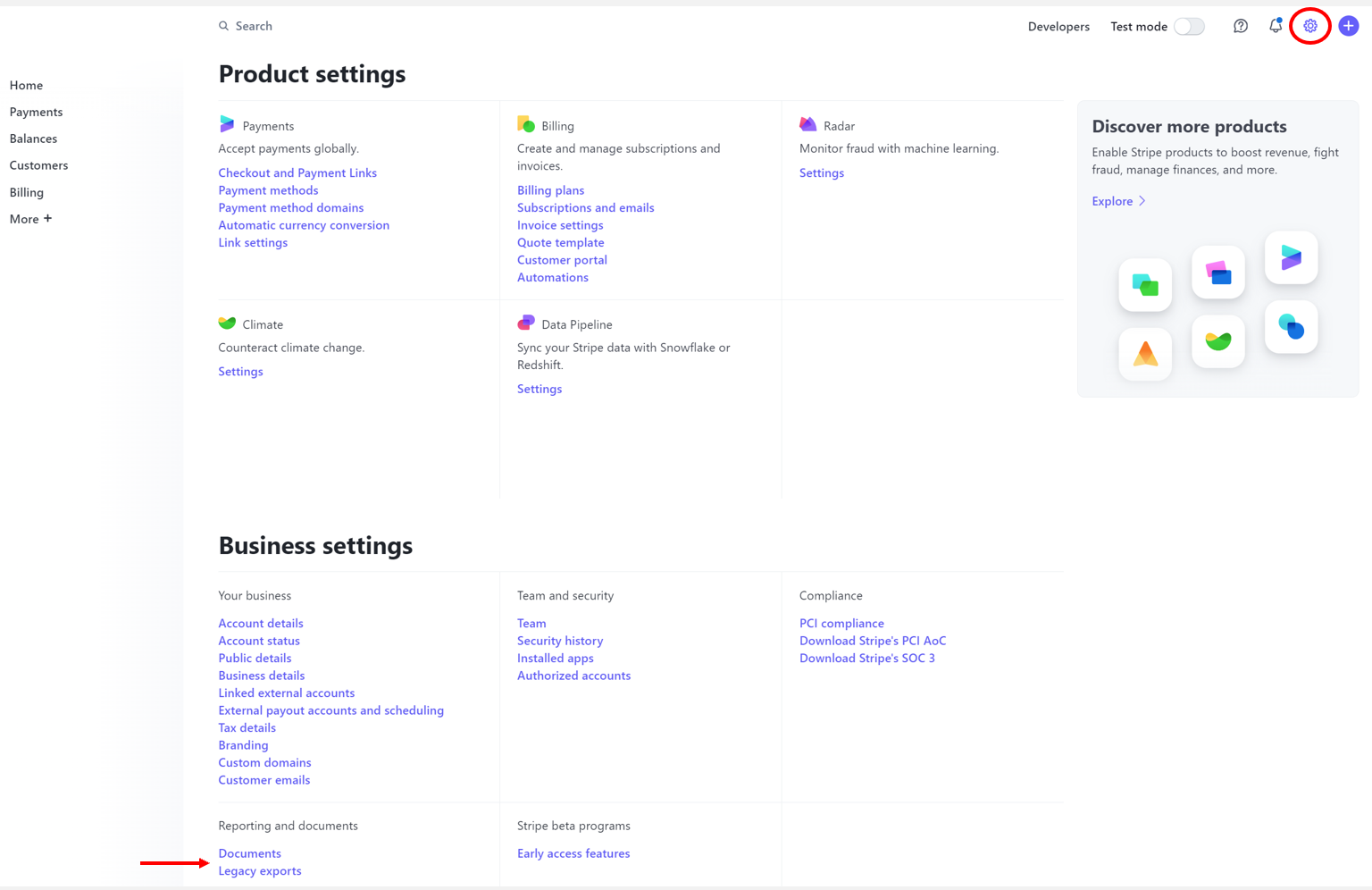
Task: Open Public details
Action: tap(255, 658)
